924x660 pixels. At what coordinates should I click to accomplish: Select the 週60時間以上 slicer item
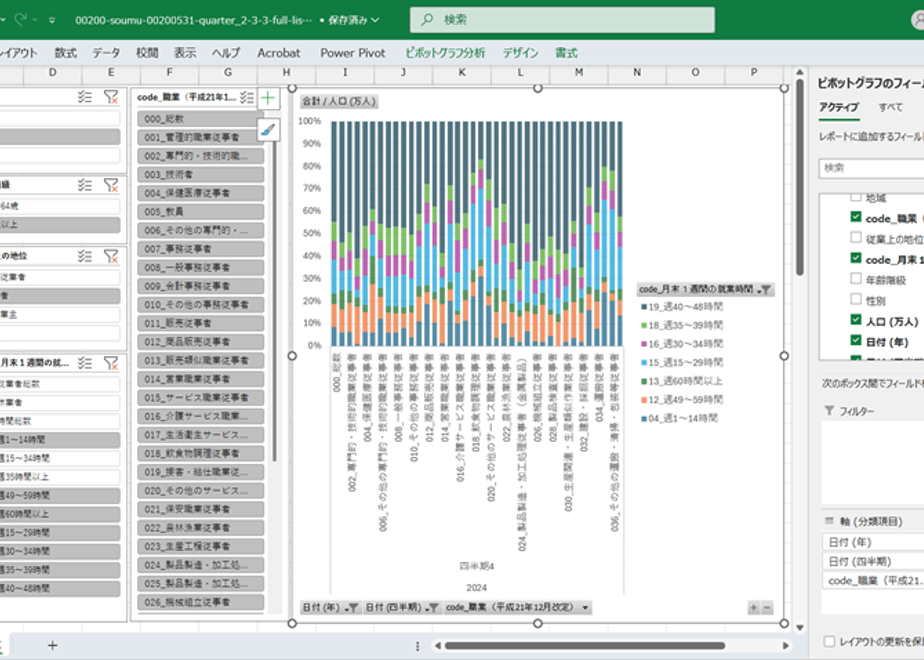click(x=60, y=514)
